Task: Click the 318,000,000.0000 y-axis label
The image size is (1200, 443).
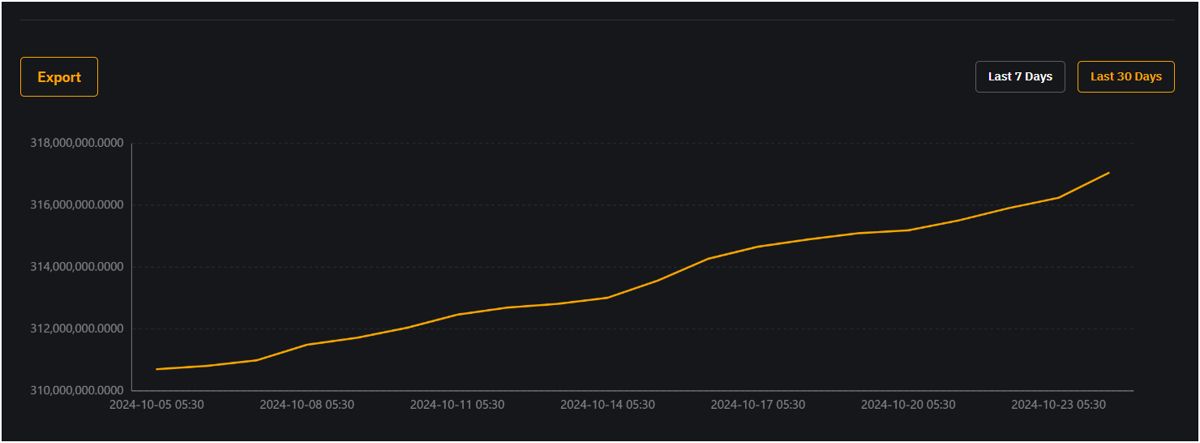Action: [x=77, y=143]
